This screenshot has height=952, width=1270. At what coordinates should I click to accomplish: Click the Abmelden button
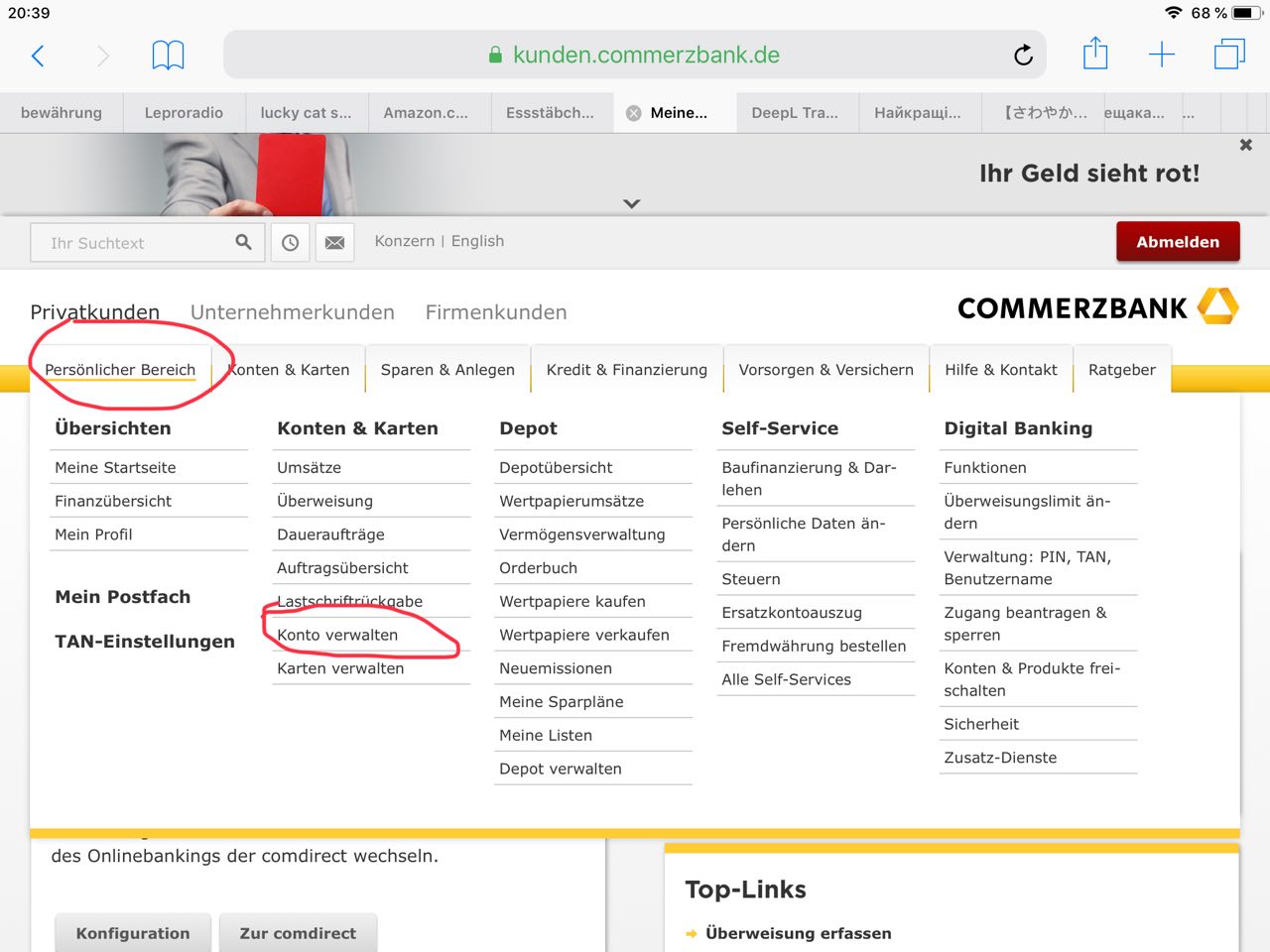pyautogui.click(x=1178, y=242)
